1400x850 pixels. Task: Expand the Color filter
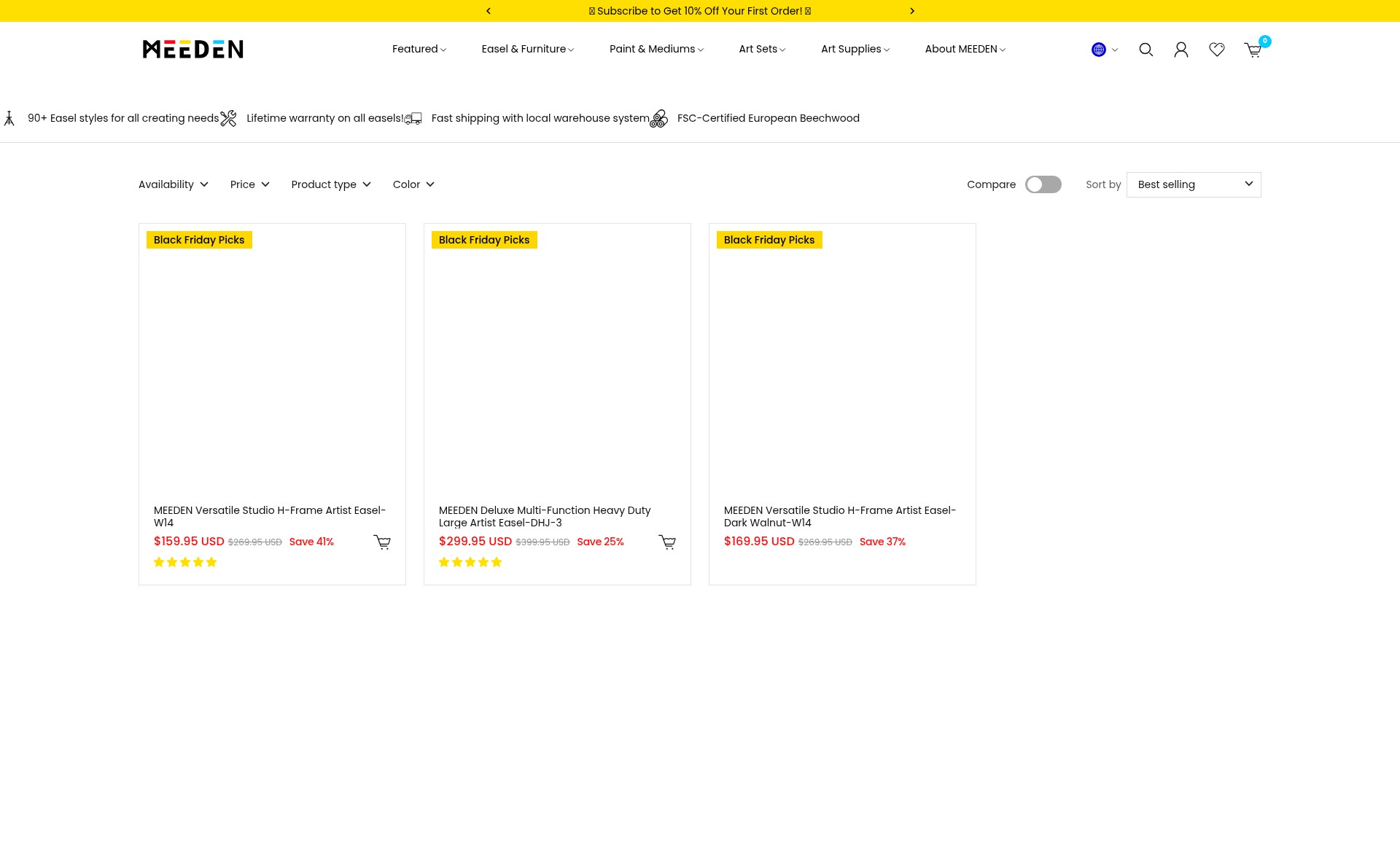413,184
